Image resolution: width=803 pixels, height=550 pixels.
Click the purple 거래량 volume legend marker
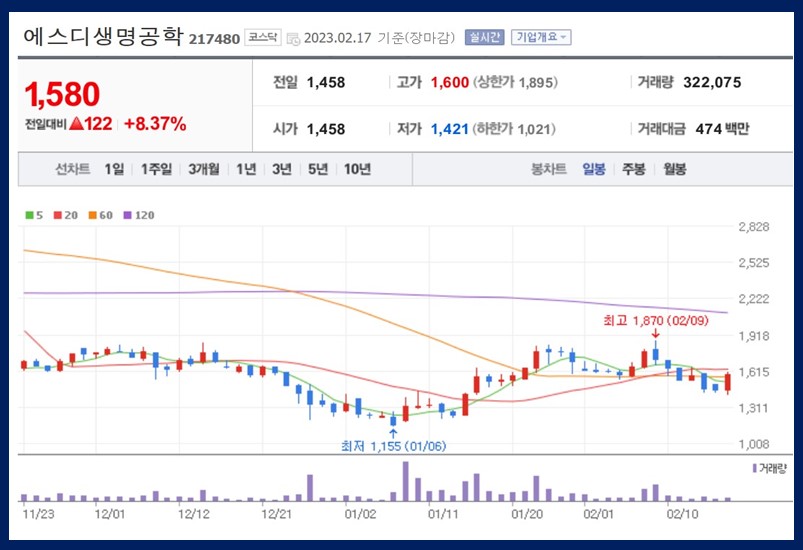click(754, 468)
